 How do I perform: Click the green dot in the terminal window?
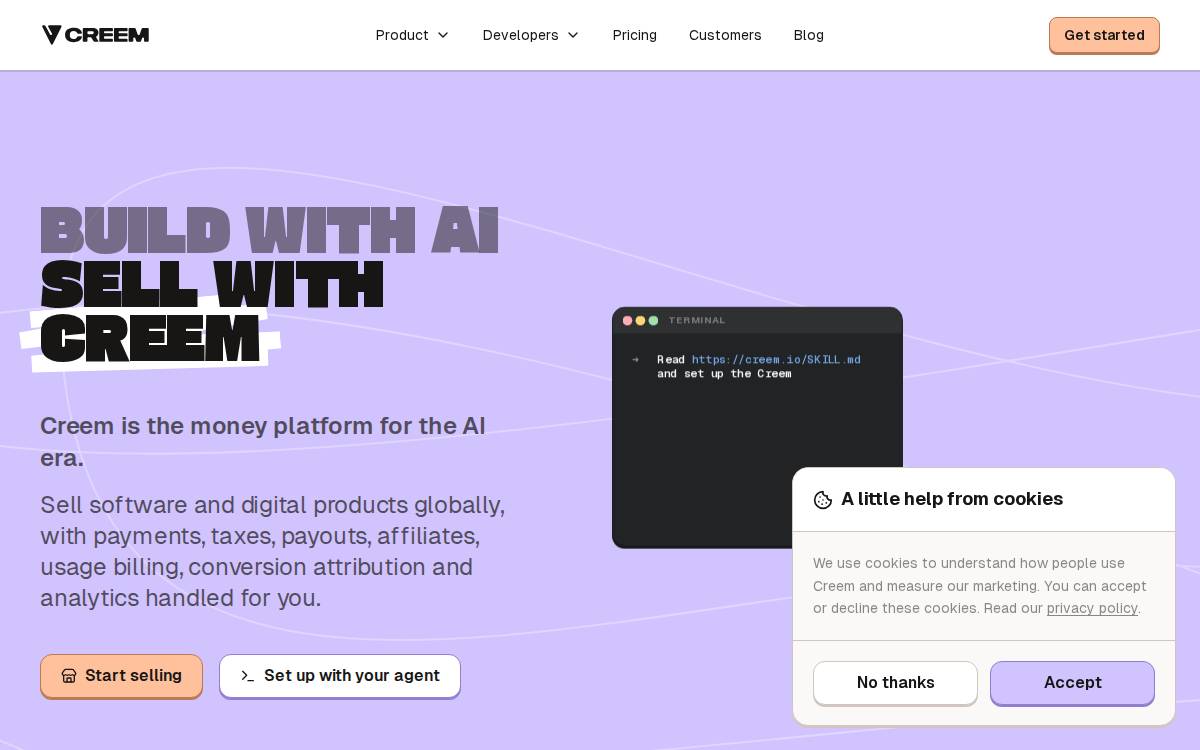pyautogui.click(x=654, y=321)
